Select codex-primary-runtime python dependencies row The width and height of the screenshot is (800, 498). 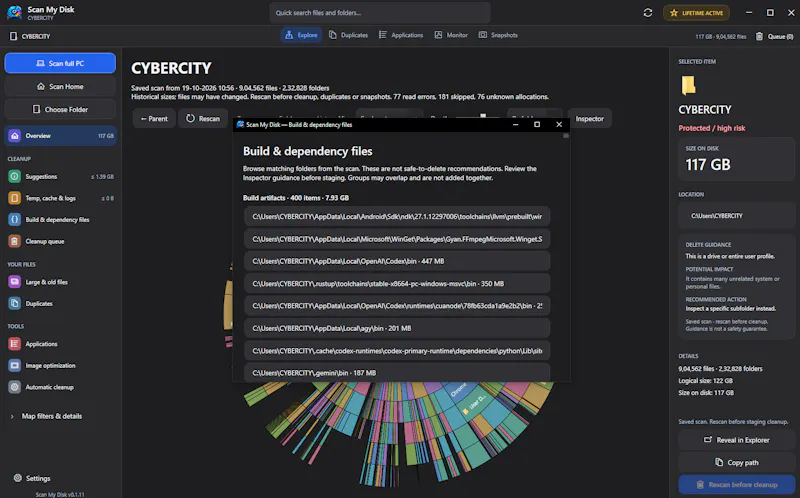click(x=397, y=351)
